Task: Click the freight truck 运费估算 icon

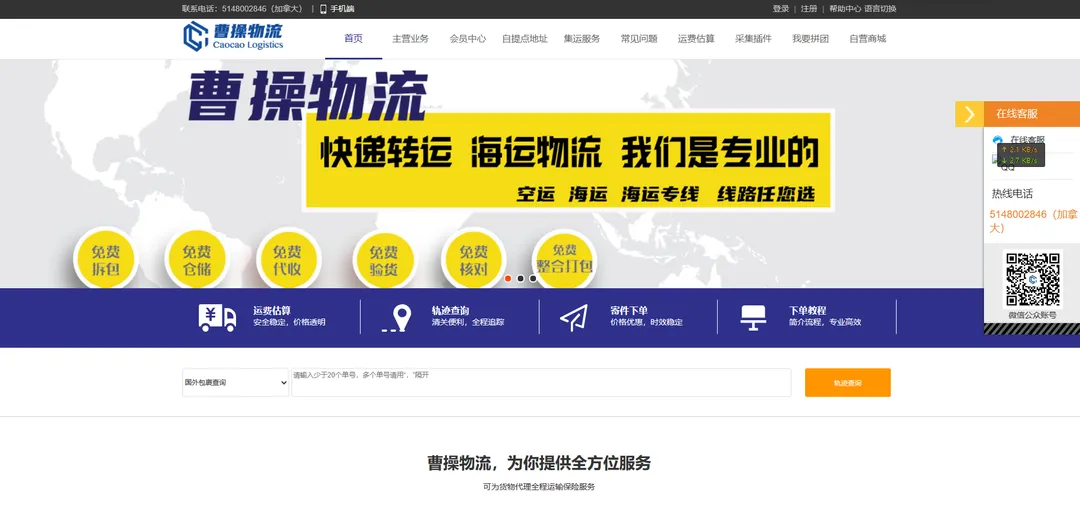Action: (x=217, y=317)
